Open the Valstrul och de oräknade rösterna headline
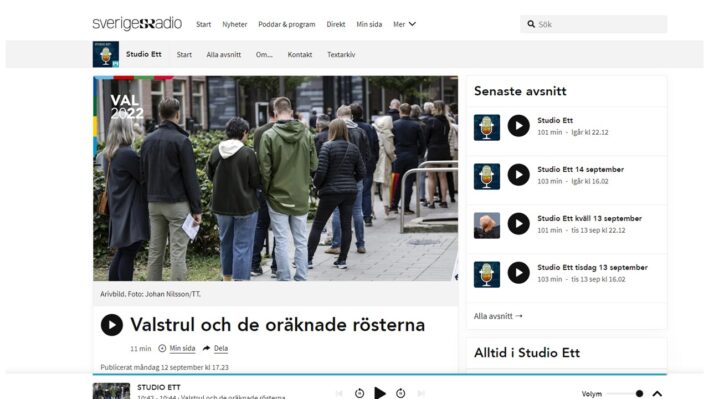The height and width of the screenshot is (399, 709). [x=278, y=325]
